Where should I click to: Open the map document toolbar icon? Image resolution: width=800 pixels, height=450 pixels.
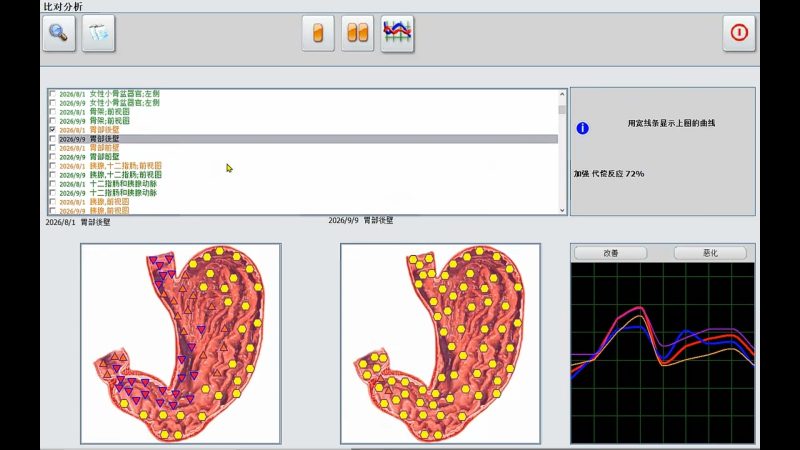[x=98, y=33]
